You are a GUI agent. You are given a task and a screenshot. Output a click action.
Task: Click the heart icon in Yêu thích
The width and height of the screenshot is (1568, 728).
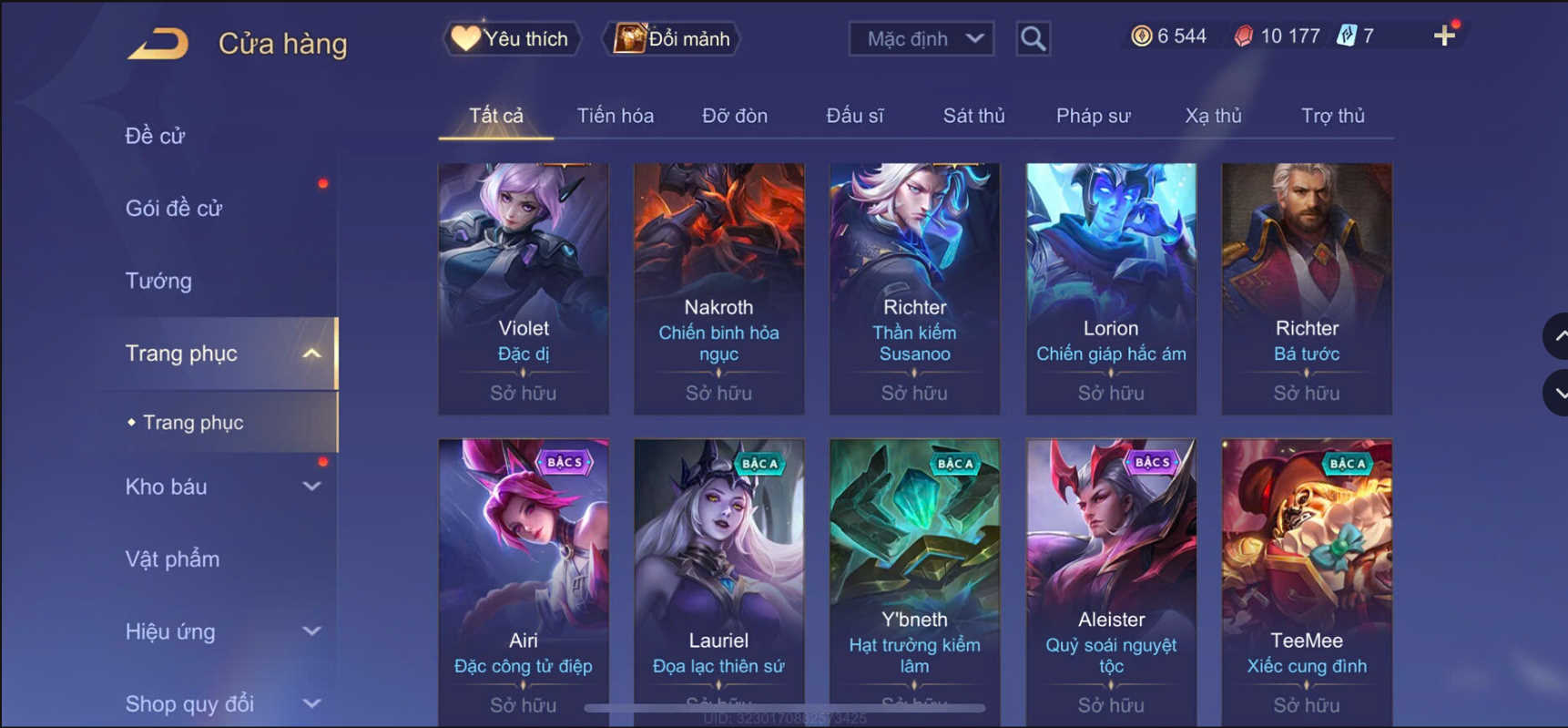(x=465, y=37)
